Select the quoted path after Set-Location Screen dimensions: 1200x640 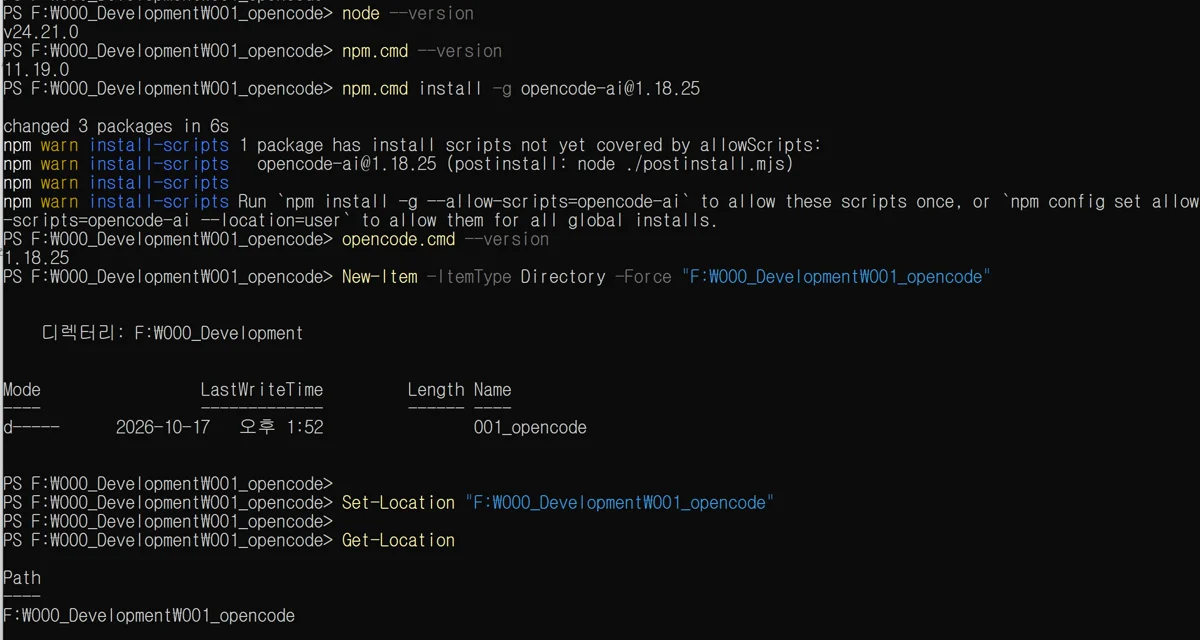620,503
